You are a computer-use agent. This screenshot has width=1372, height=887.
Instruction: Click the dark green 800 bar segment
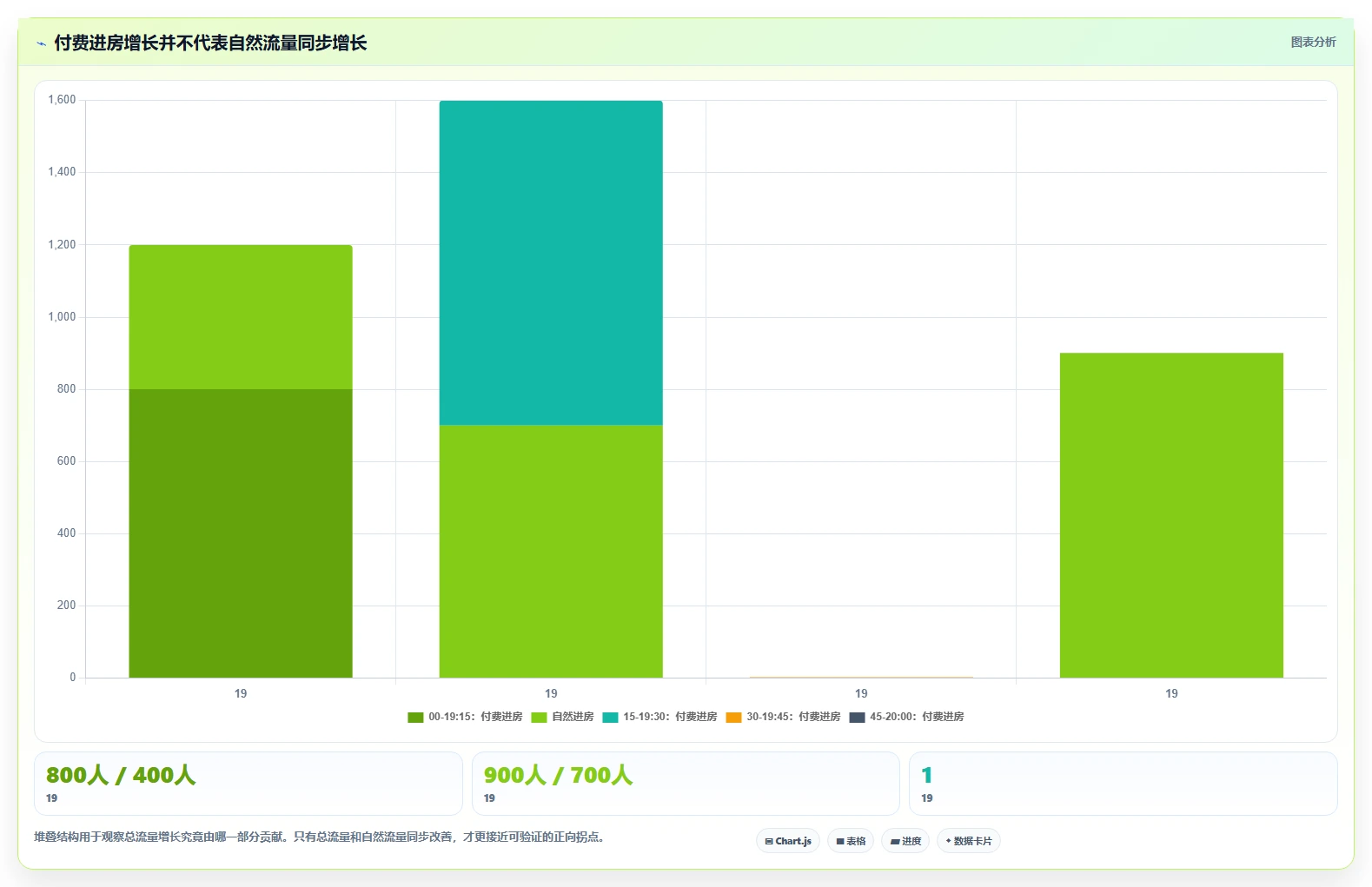pyautogui.click(x=241, y=533)
